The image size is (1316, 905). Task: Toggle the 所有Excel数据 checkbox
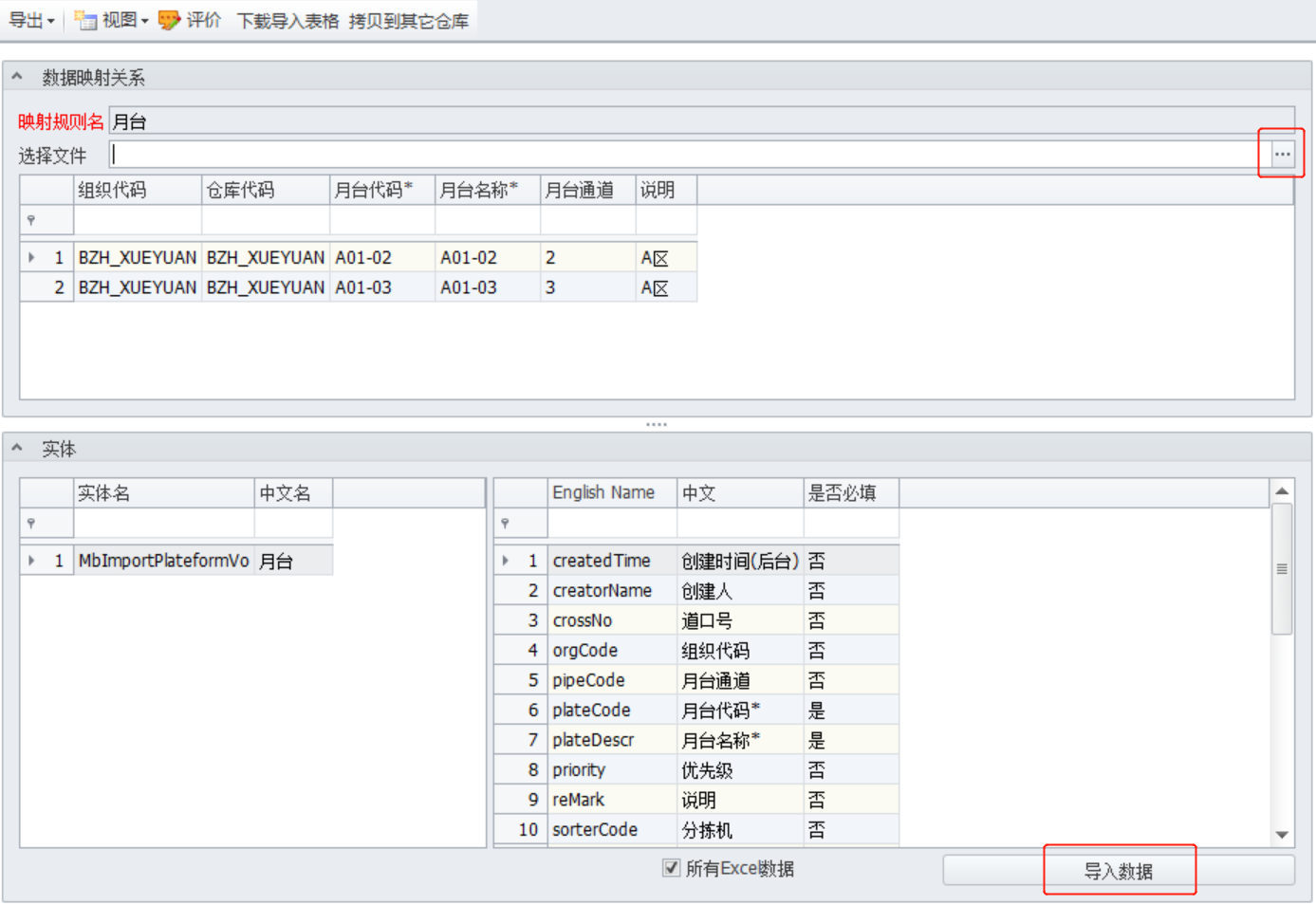(x=672, y=868)
